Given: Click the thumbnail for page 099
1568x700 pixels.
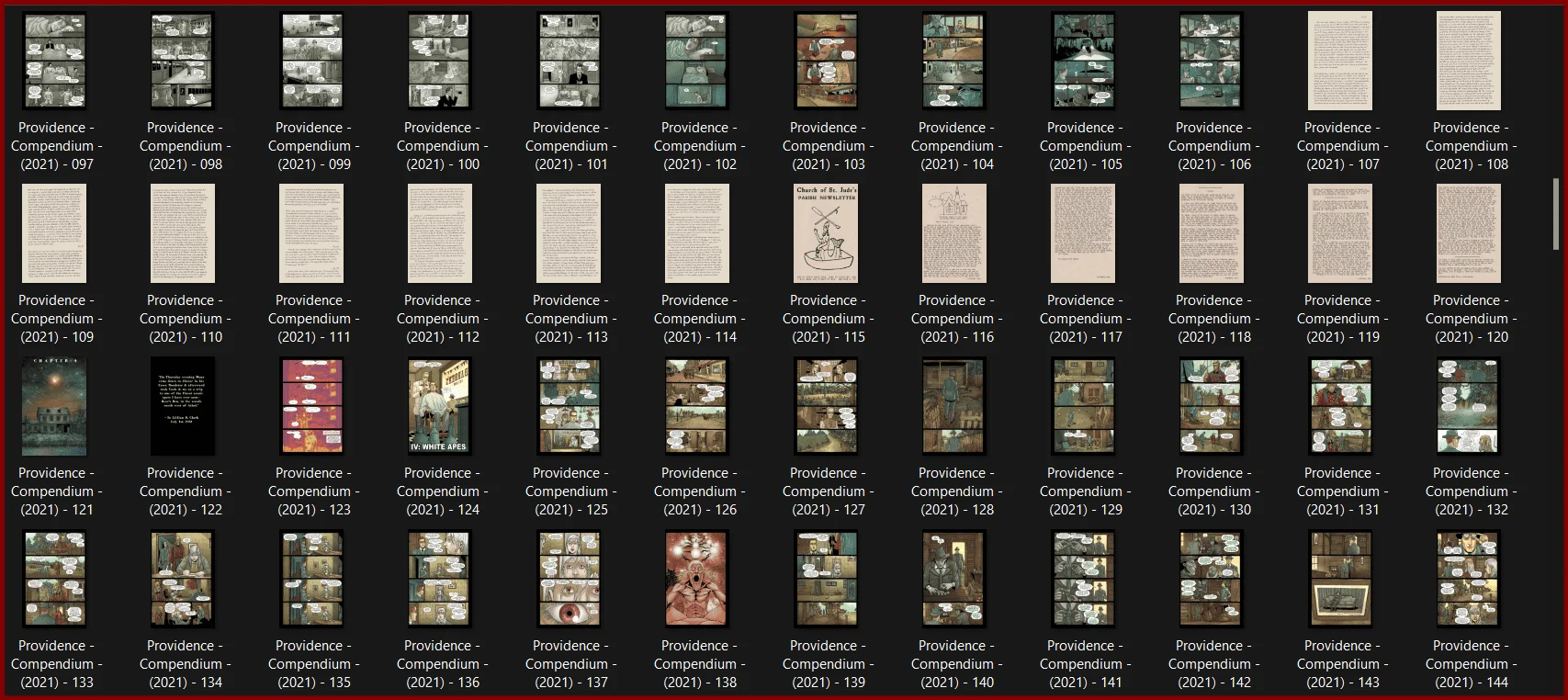Looking at the screenshot, I should coord(311,61).
